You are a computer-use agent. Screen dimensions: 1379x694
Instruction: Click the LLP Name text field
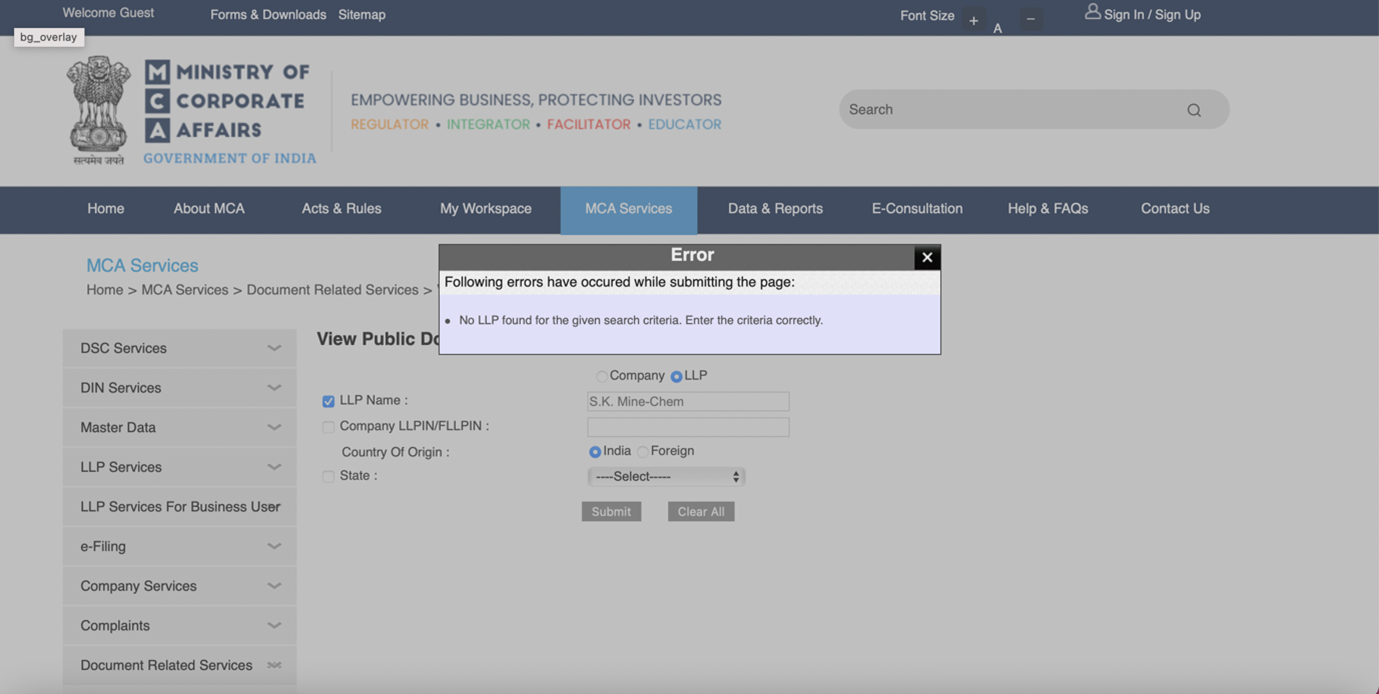pos(688,402)
